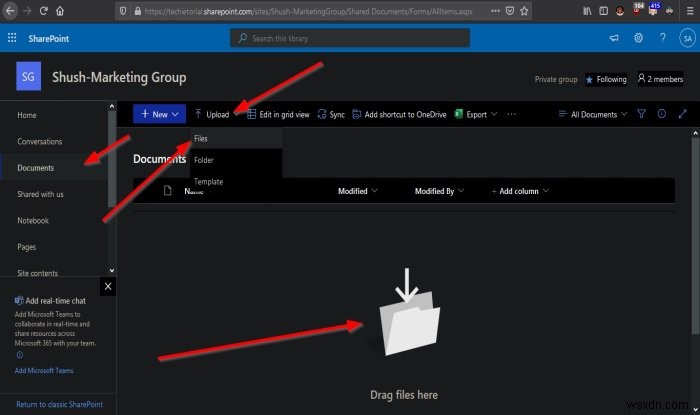This screenshot has height=415, width=700.
Task: Choose Folder from the Upload menu
Action: tap(236, 160)
